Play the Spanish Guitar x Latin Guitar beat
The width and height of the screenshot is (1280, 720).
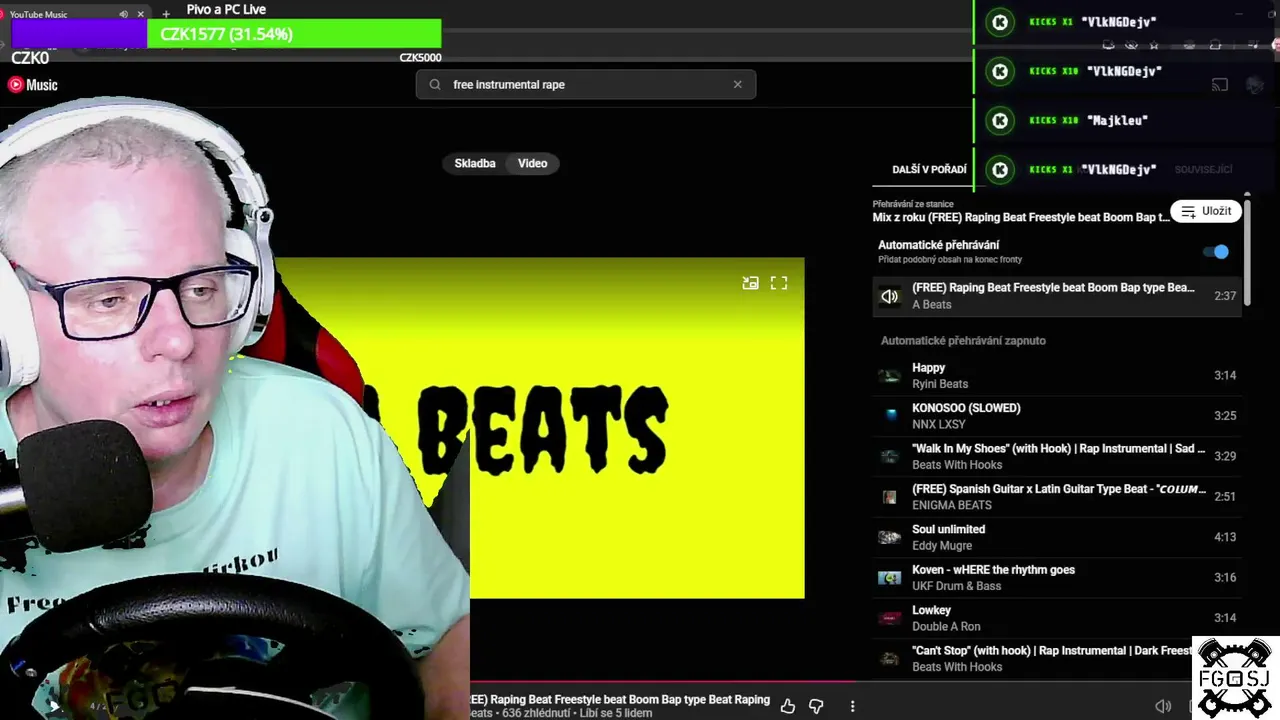pyautogui.click(x=1057, y=497)
